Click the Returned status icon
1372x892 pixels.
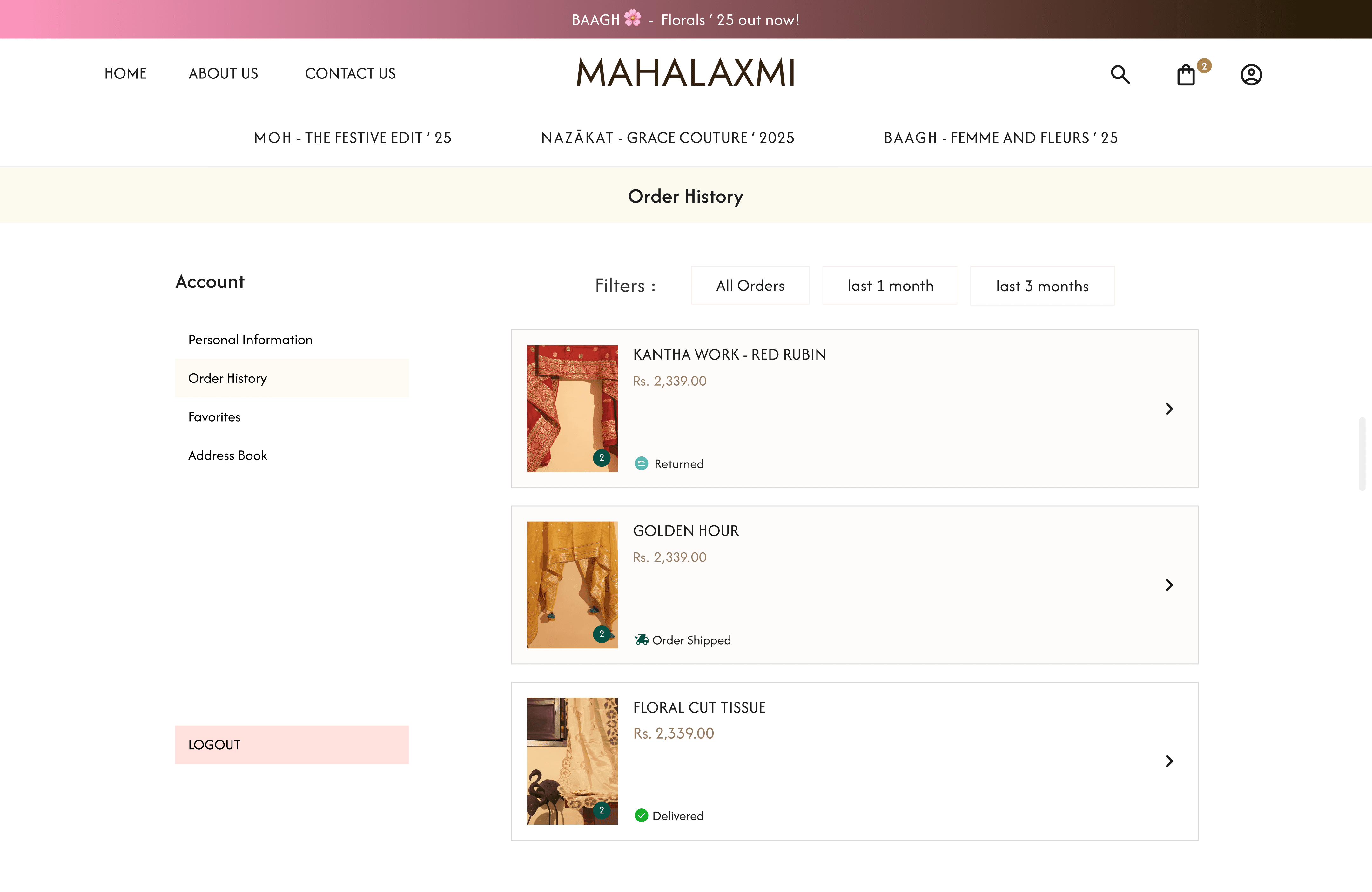point(641,463)
